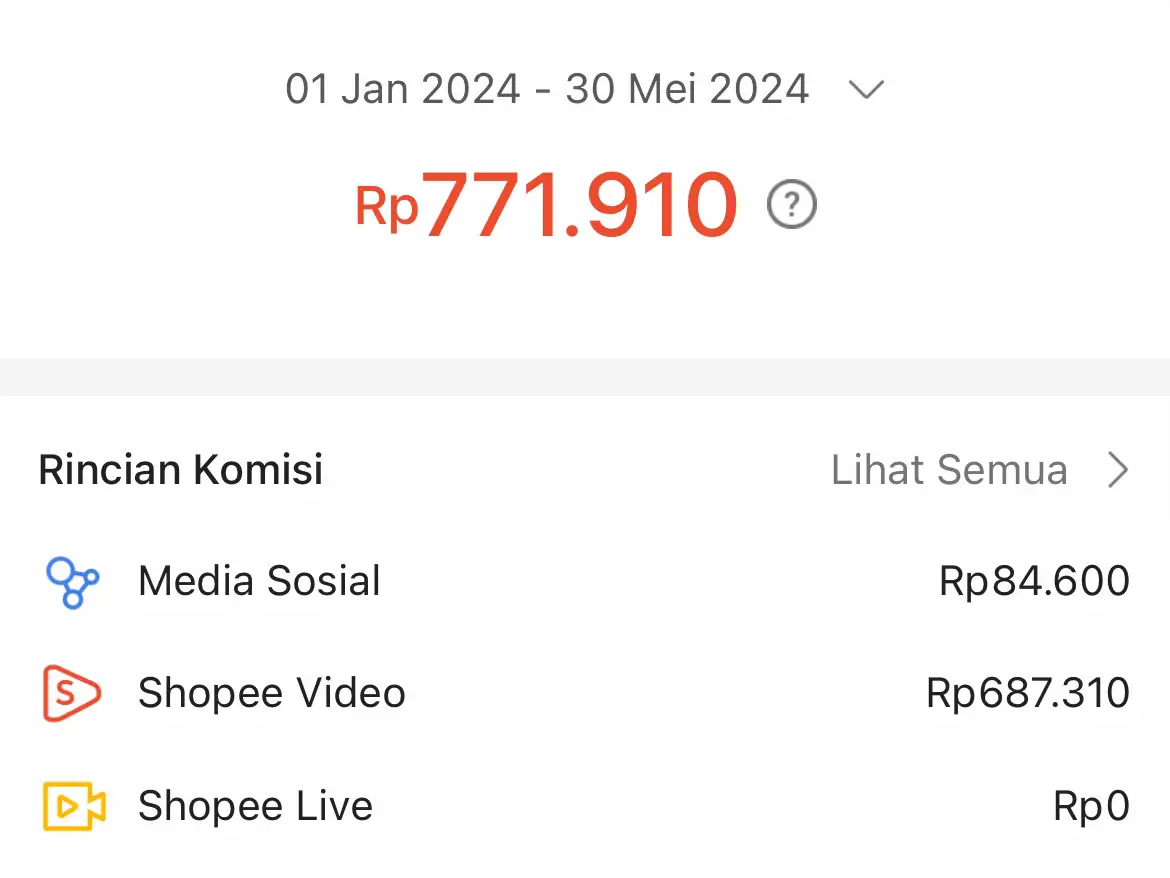Open the date range dropdown chevron
Screen dimensions: 1170x878
(x=866, y=90)
